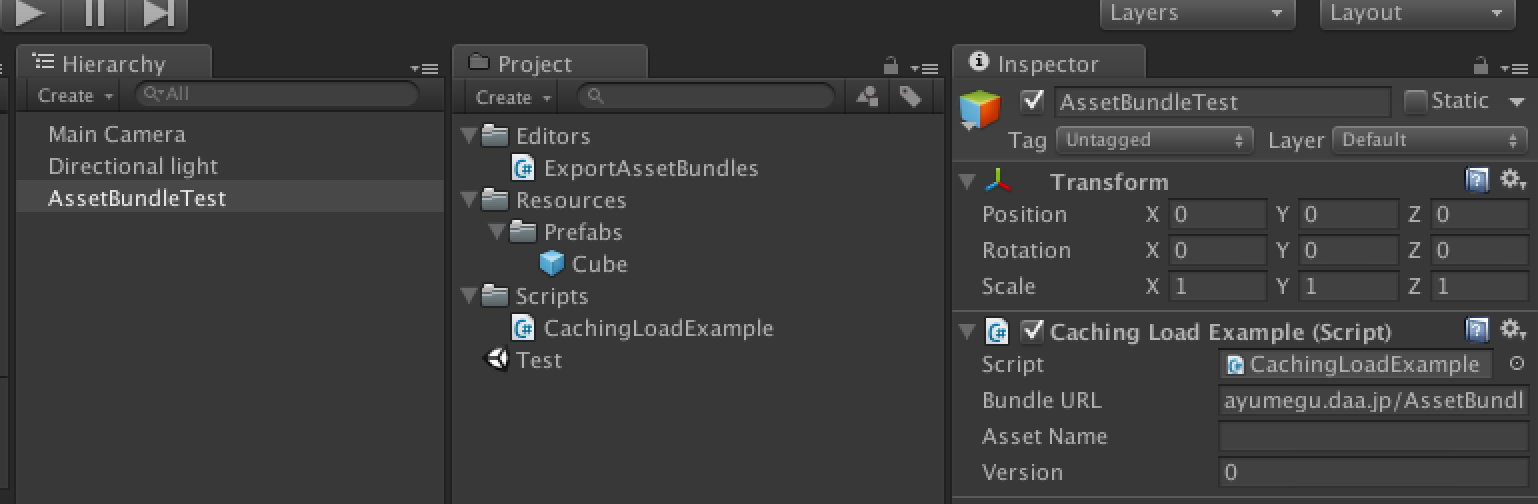Click the Inspector lock icon

pyautogui.click(x=1482, y=66)
